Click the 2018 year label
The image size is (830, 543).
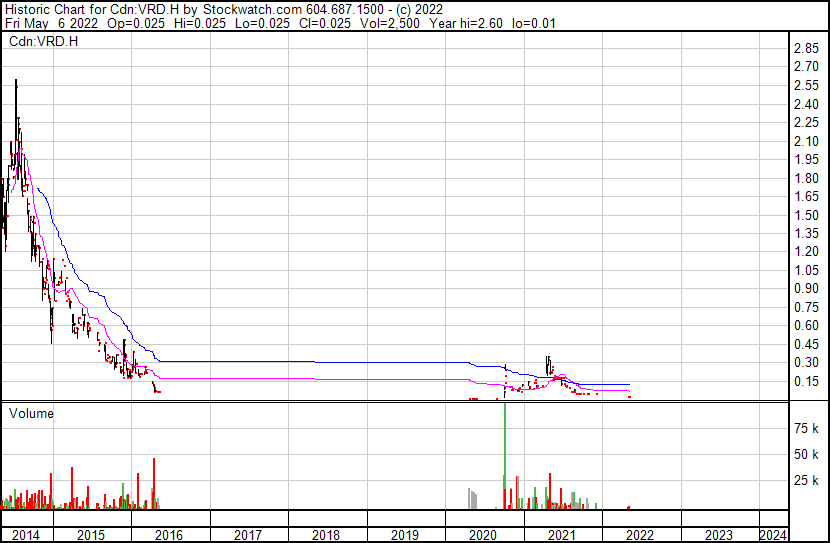(x=327, y=535)
